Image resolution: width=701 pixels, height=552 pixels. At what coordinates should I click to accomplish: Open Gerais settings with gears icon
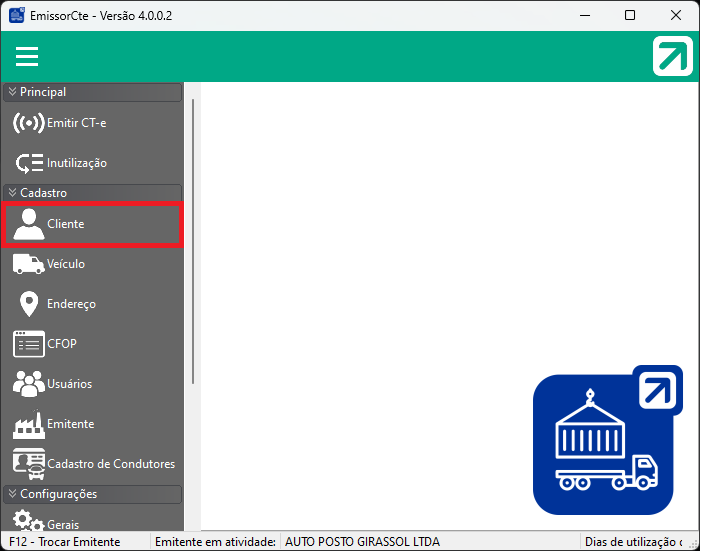(62, 524)
